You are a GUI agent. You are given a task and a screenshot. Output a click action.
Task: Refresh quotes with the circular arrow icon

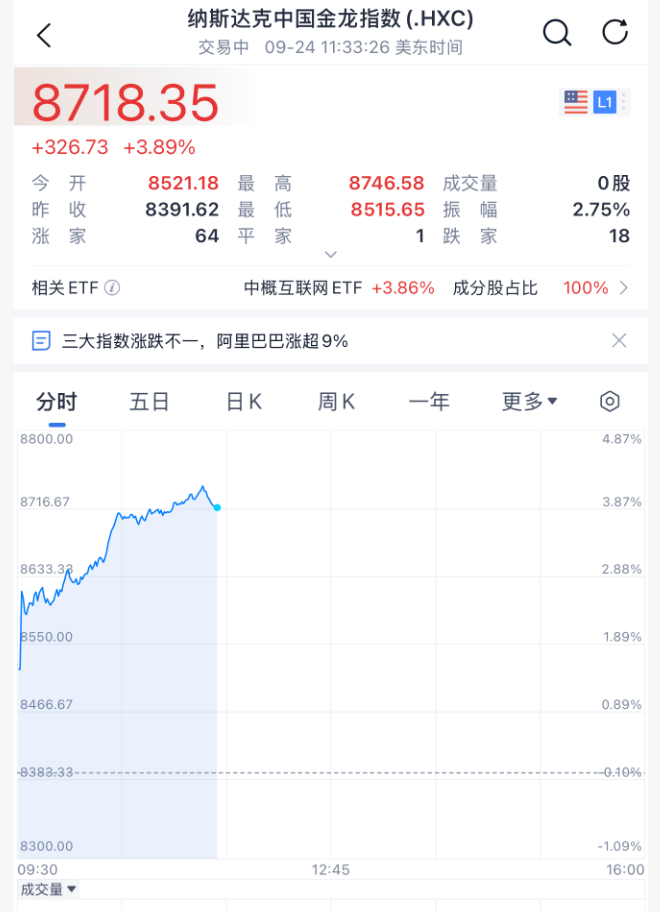(615, 32)
